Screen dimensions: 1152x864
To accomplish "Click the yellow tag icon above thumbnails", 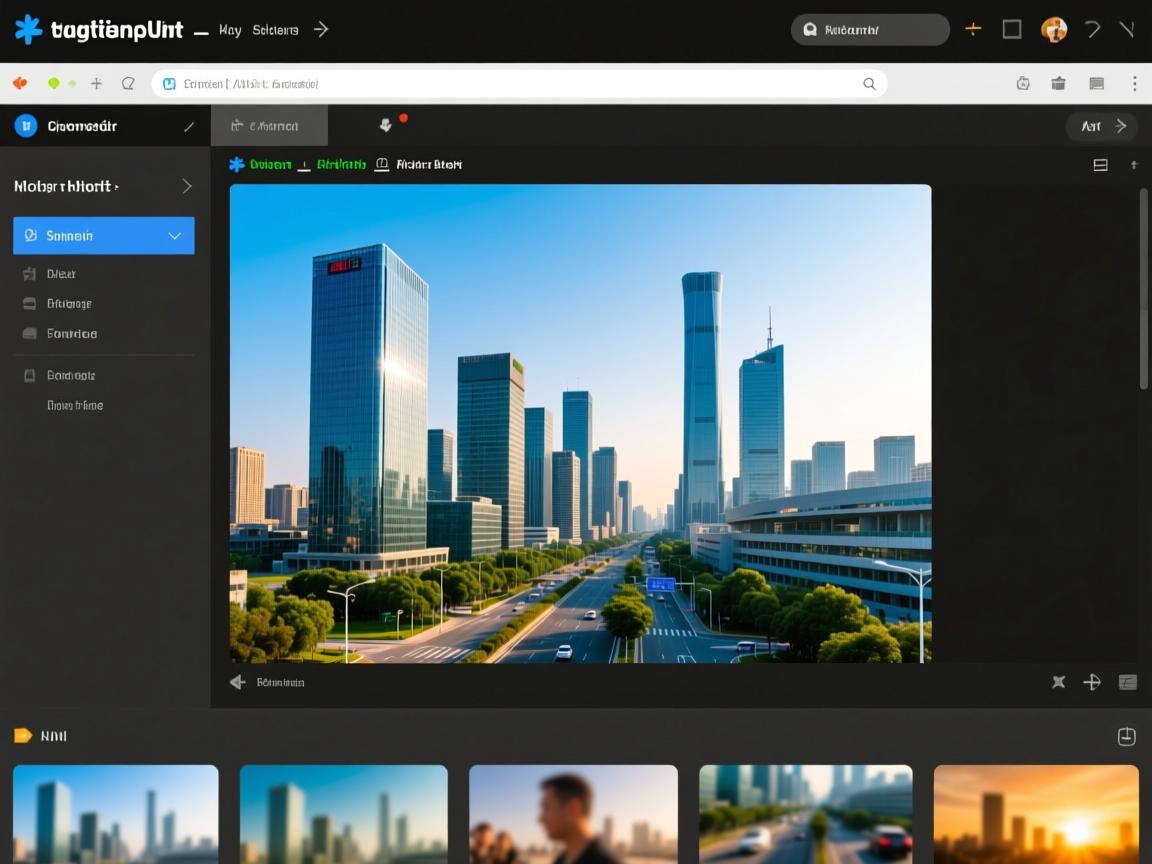I will 23,736.
